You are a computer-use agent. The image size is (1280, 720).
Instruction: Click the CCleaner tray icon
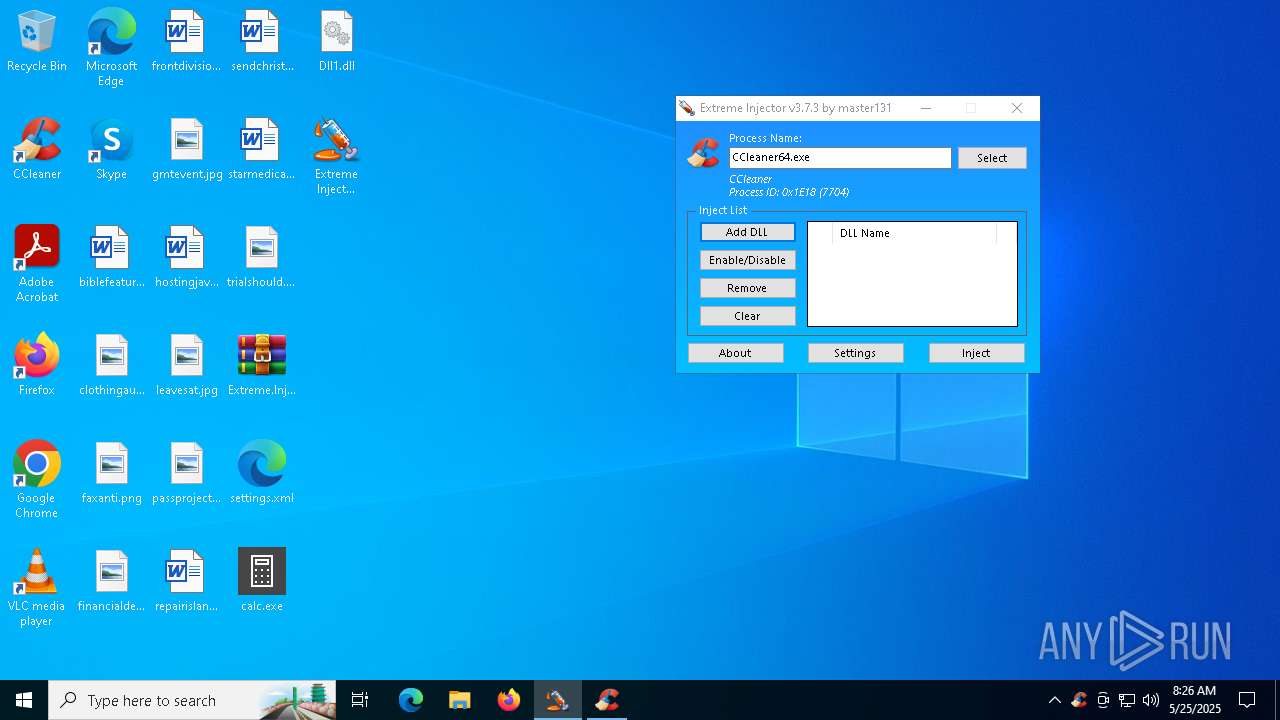coord(1079,700)
